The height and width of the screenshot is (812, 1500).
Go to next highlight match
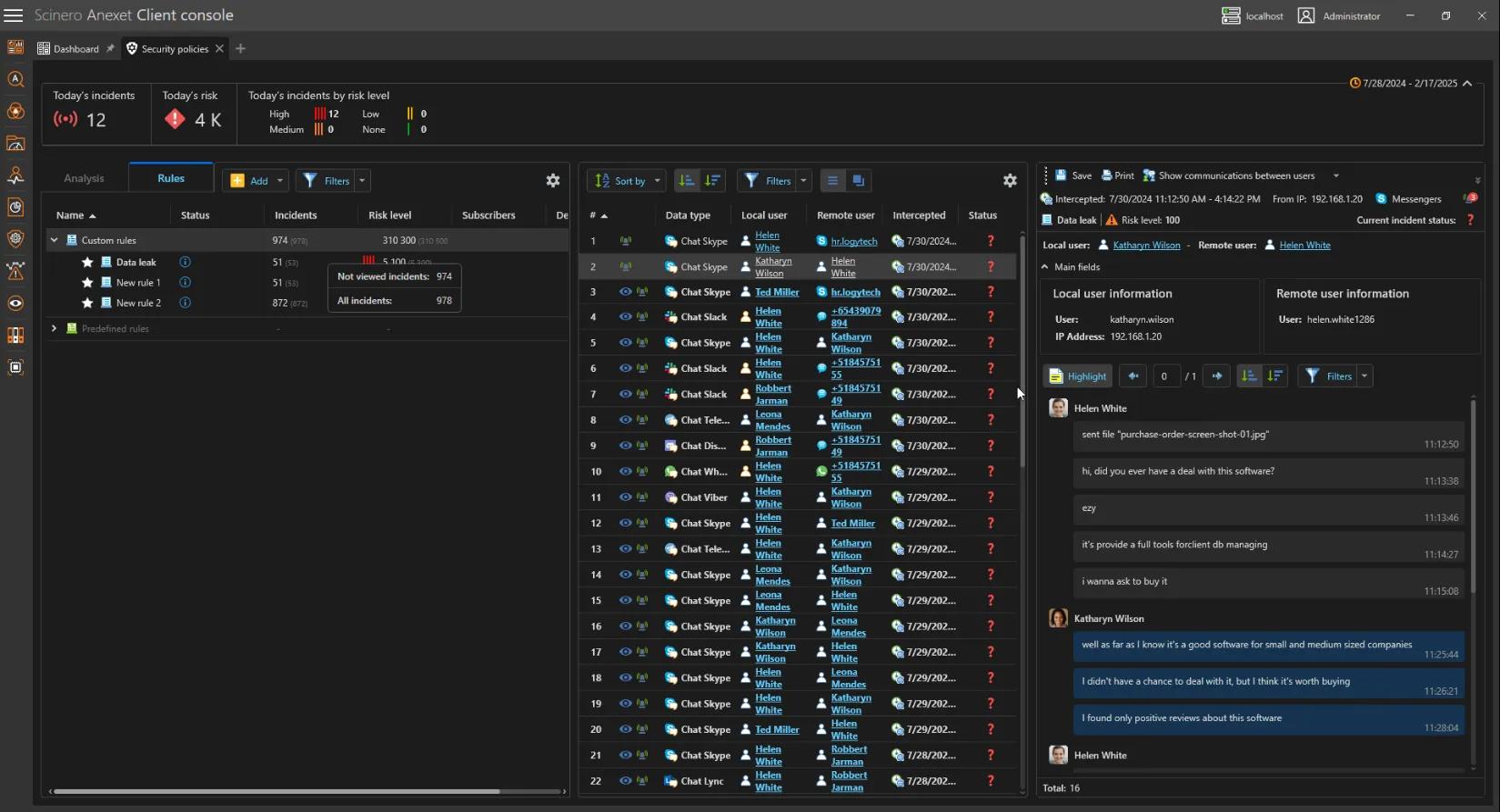[1217, 376]
